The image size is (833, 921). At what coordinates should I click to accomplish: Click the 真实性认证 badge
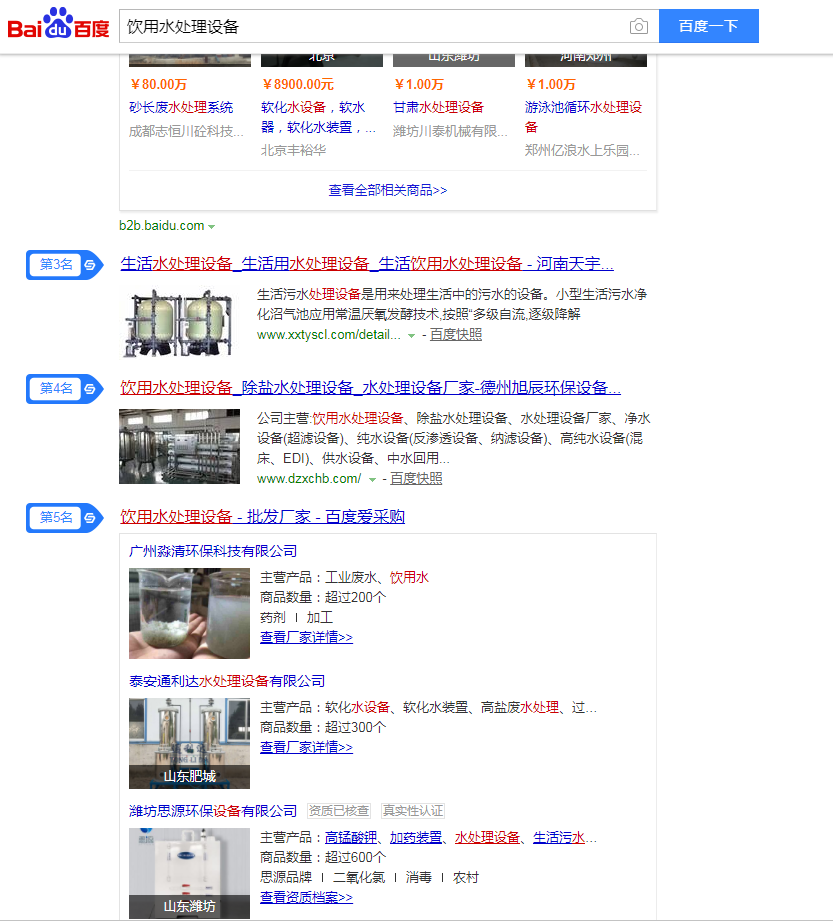point(413,811)
